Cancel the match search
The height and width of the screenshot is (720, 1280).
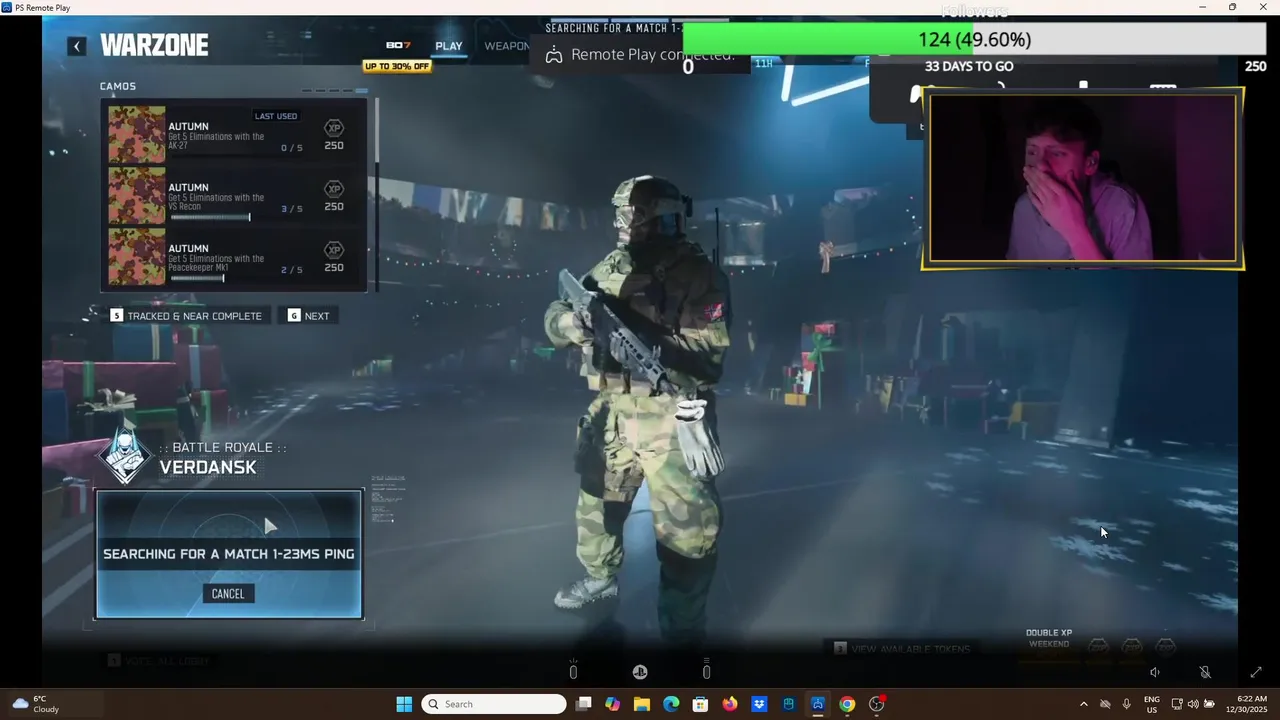[228, 594]
